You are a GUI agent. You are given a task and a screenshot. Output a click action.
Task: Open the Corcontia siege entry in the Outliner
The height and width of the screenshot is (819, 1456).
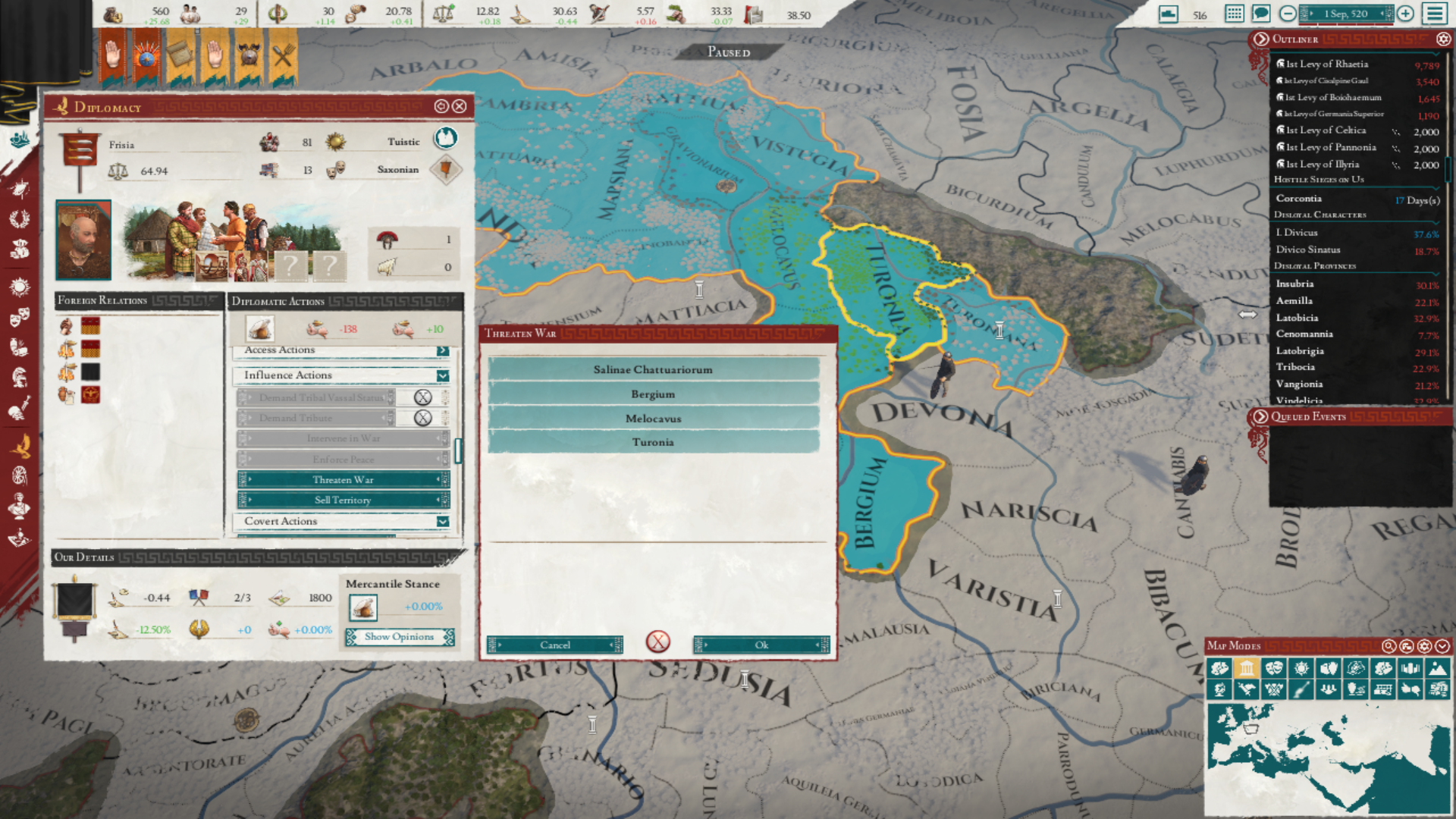coord(1357,199)
